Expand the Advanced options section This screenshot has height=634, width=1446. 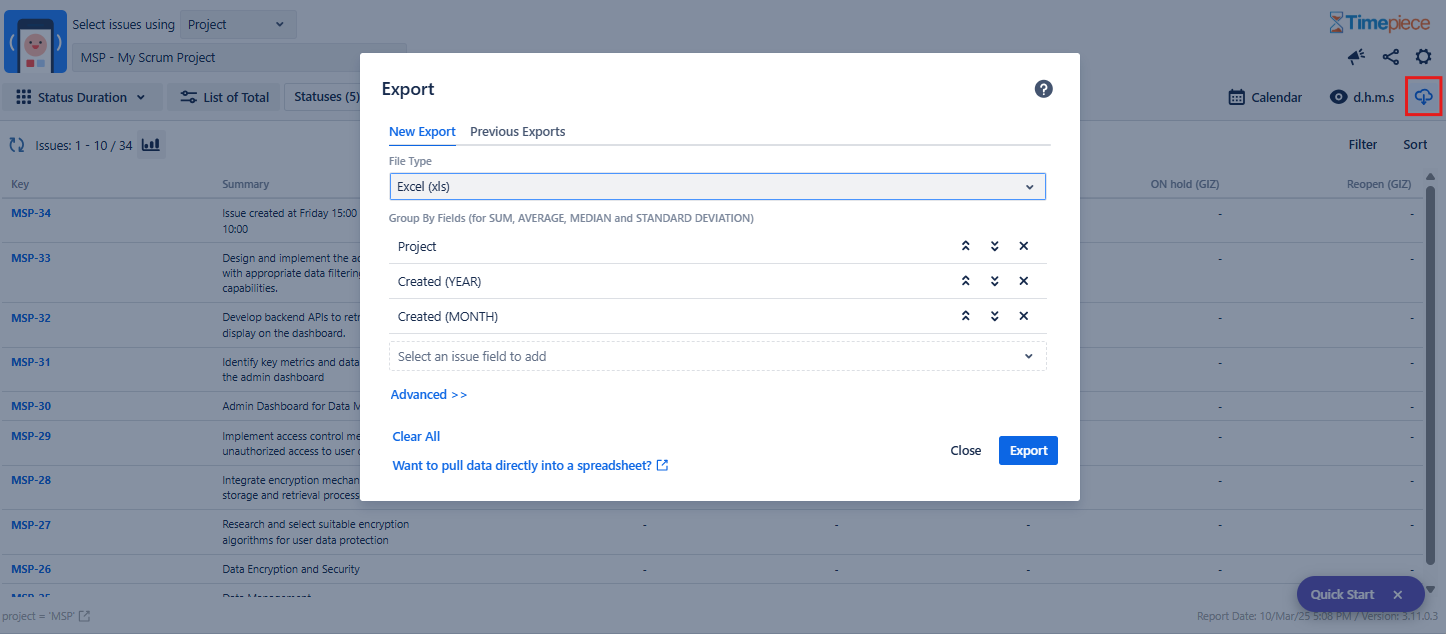point(428,394)
